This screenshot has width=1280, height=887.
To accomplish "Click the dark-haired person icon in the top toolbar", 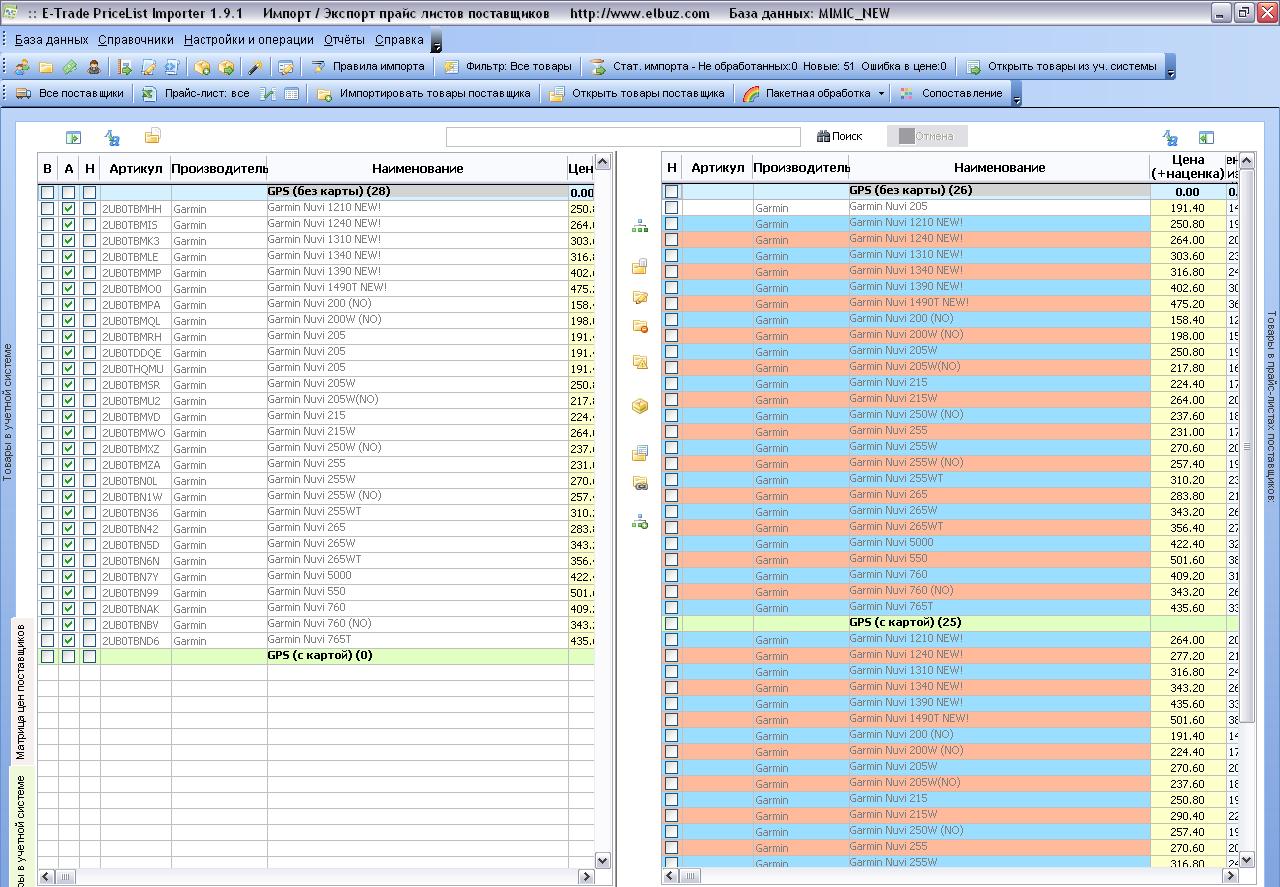I will pyautogui.click(x=94, y=67).
